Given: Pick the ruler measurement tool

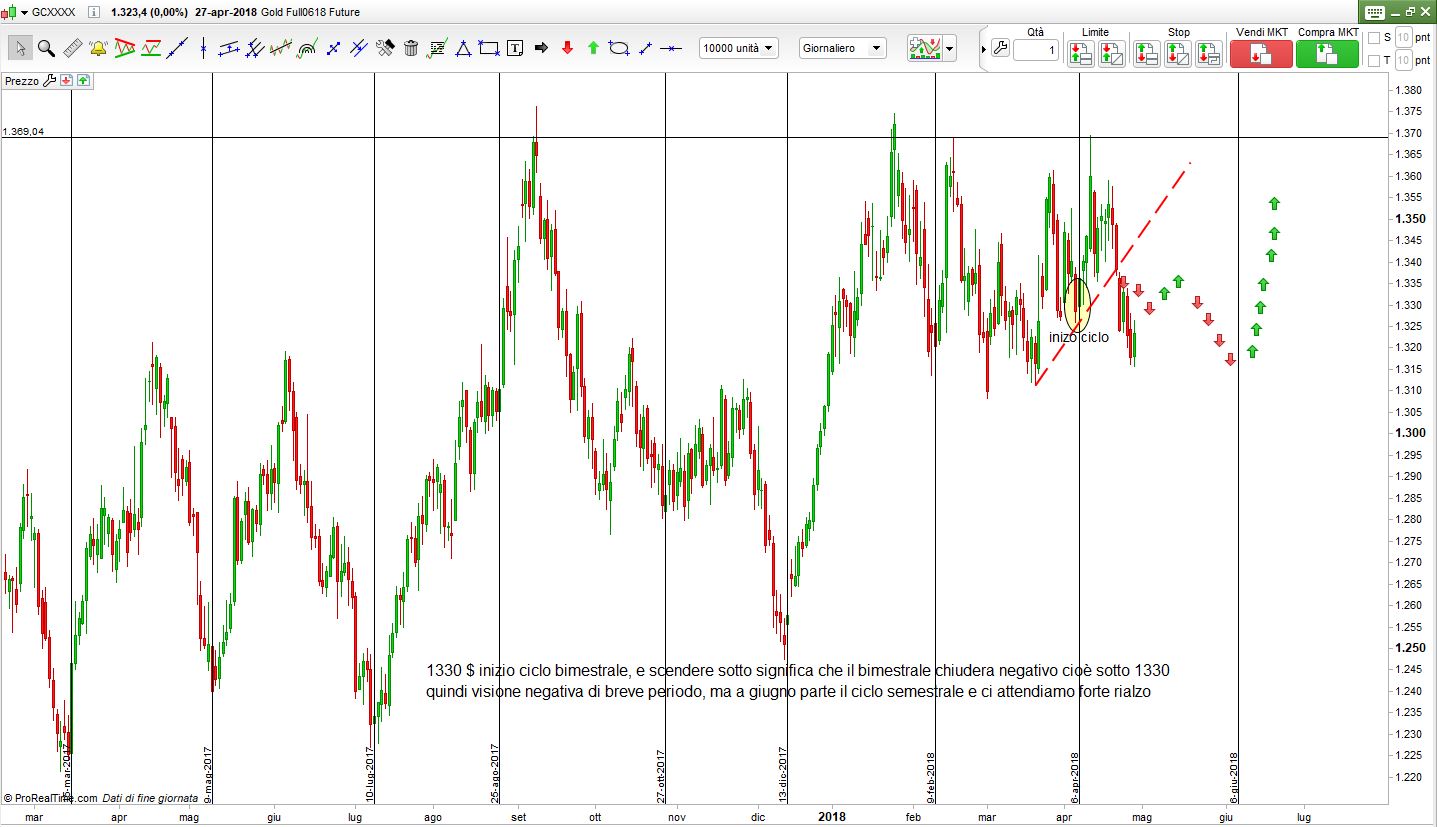Looking at the screenshot, I should [72, 48].
